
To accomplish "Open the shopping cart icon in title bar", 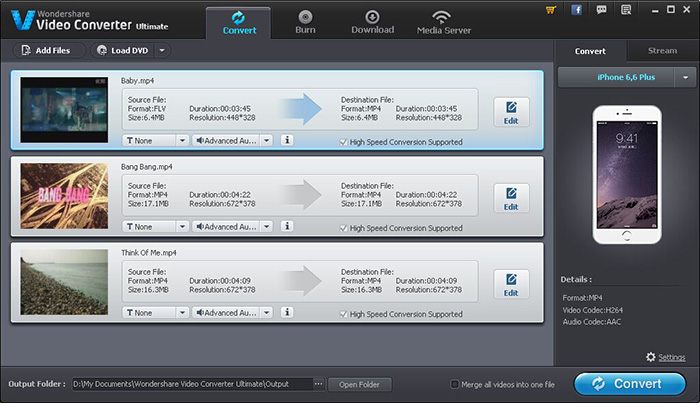I will 551,10.
